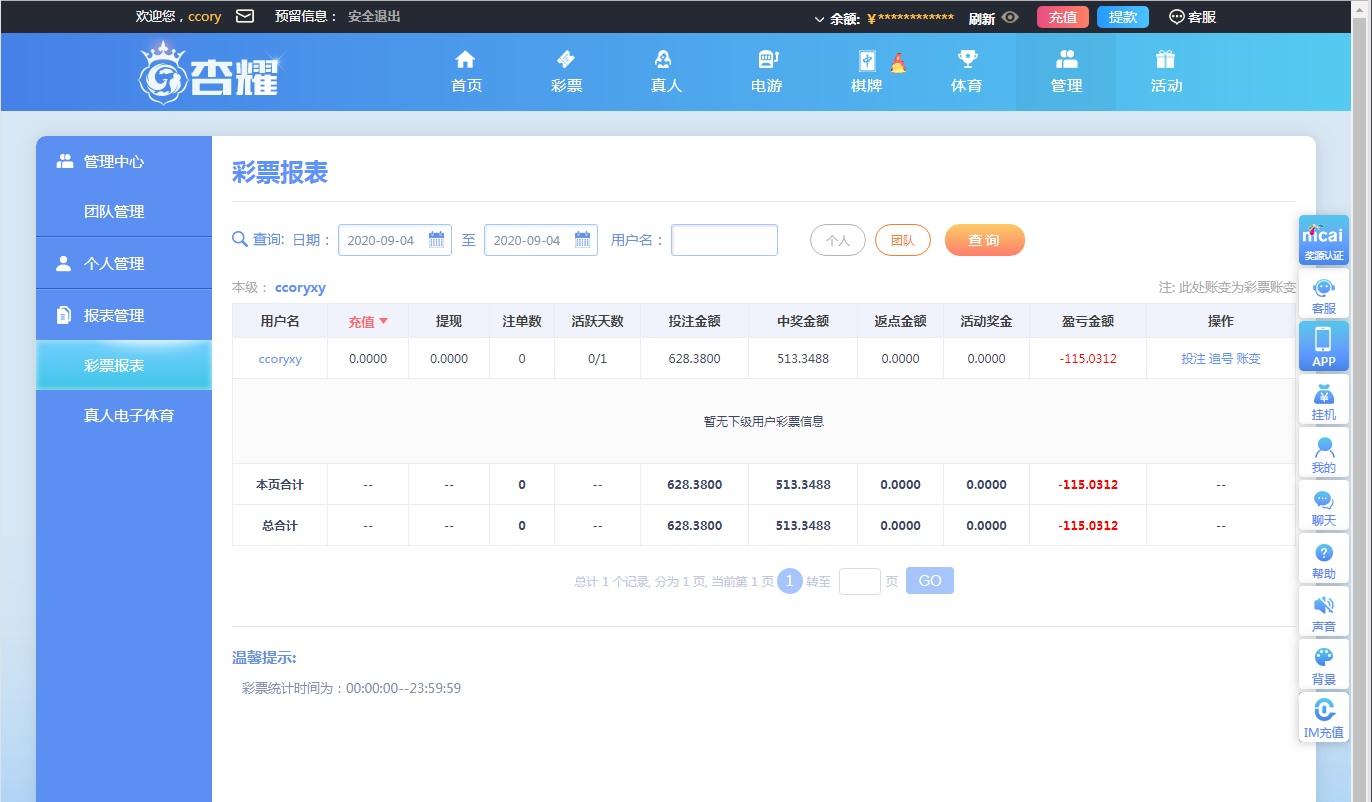
Task: Go to 彩票 in top navigation
Action: pos(566,72)
